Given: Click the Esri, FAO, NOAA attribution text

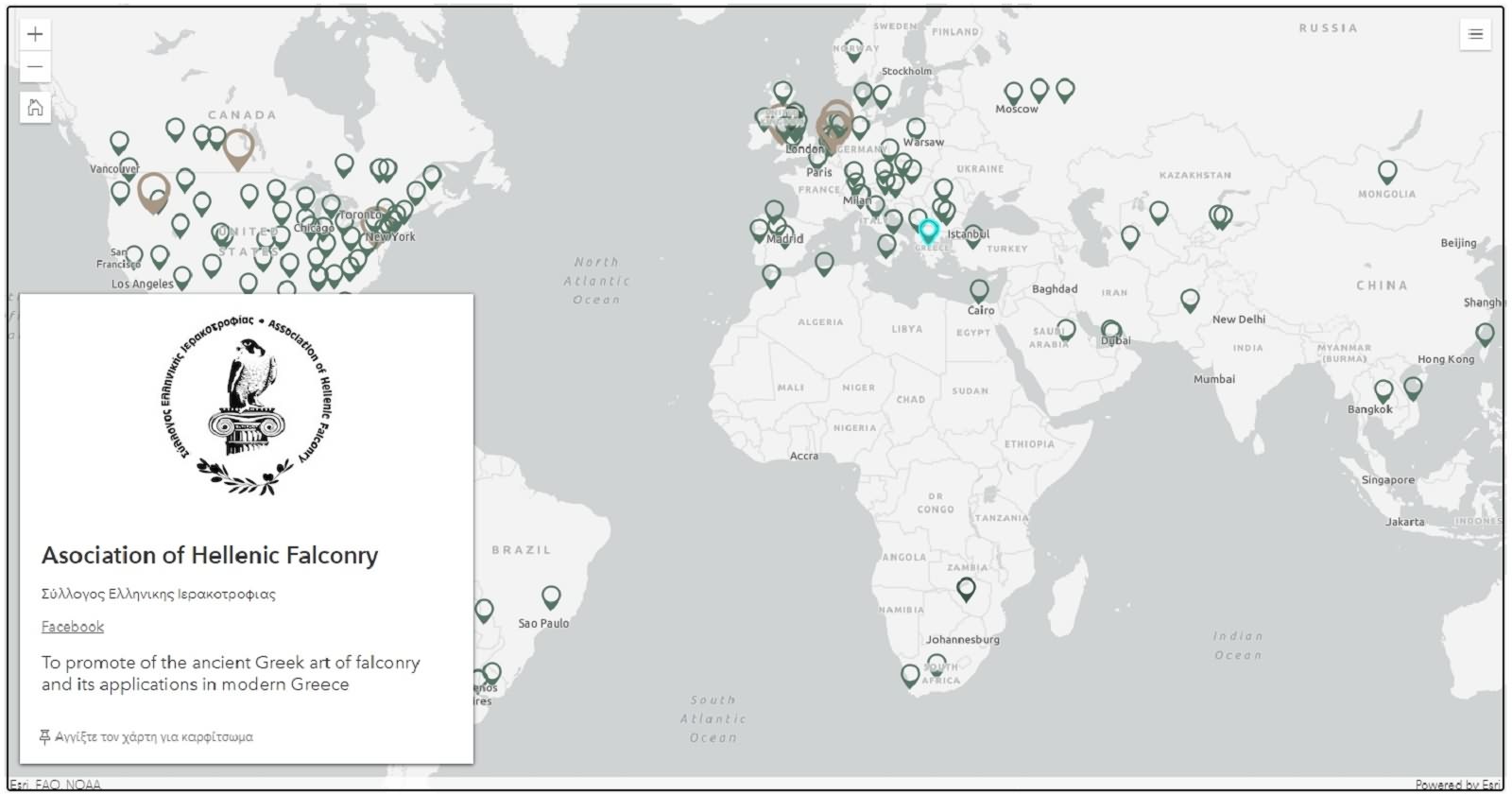Looking at the screenshot, I should [x=55, y=785].
